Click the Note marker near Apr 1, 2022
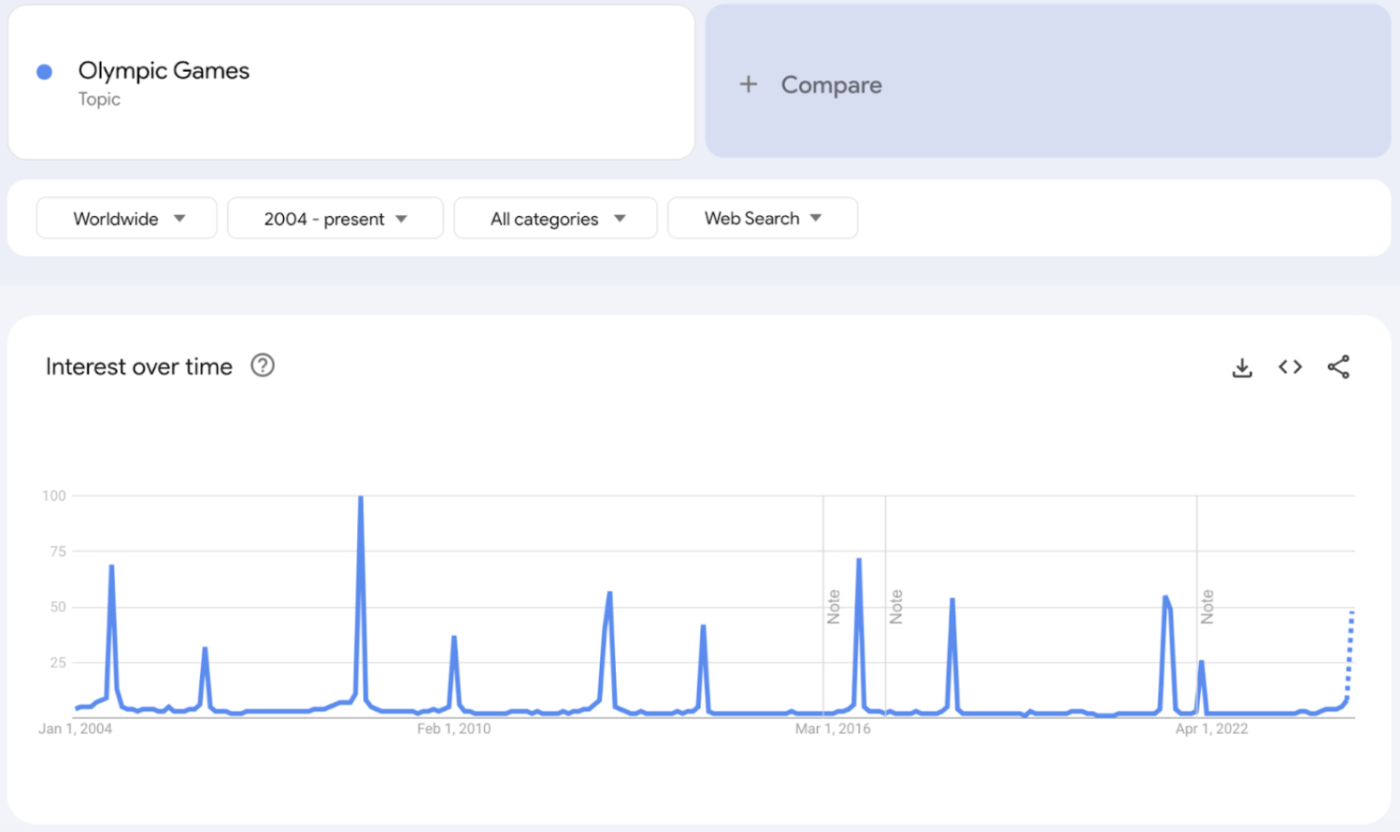 (1207, 607)
